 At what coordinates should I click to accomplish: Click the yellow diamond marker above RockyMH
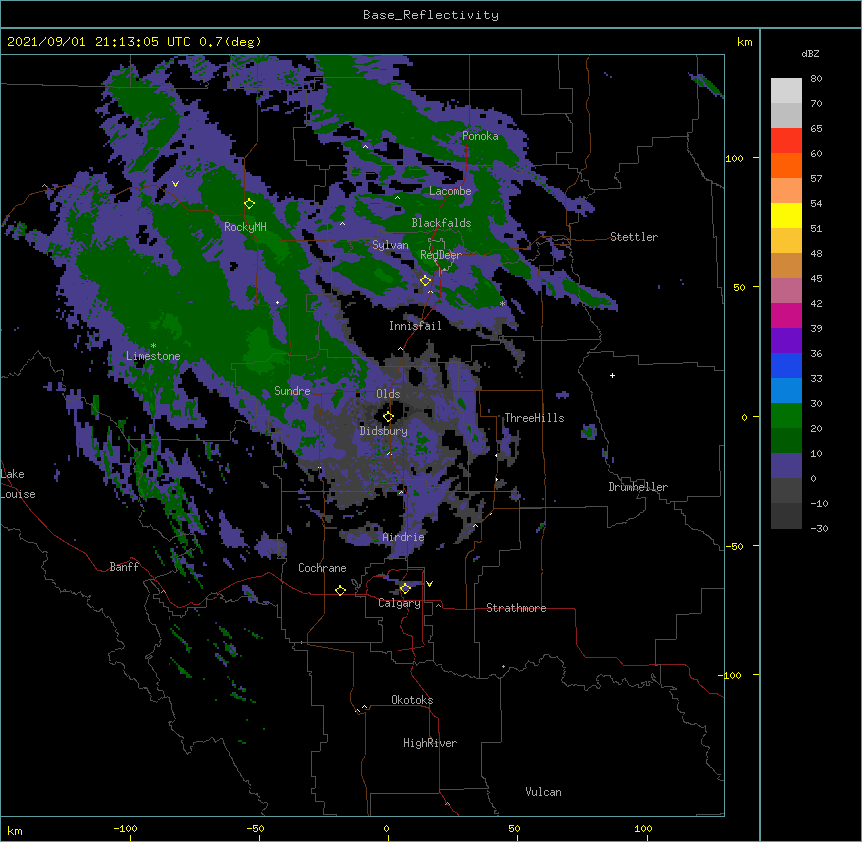[250, 204]
